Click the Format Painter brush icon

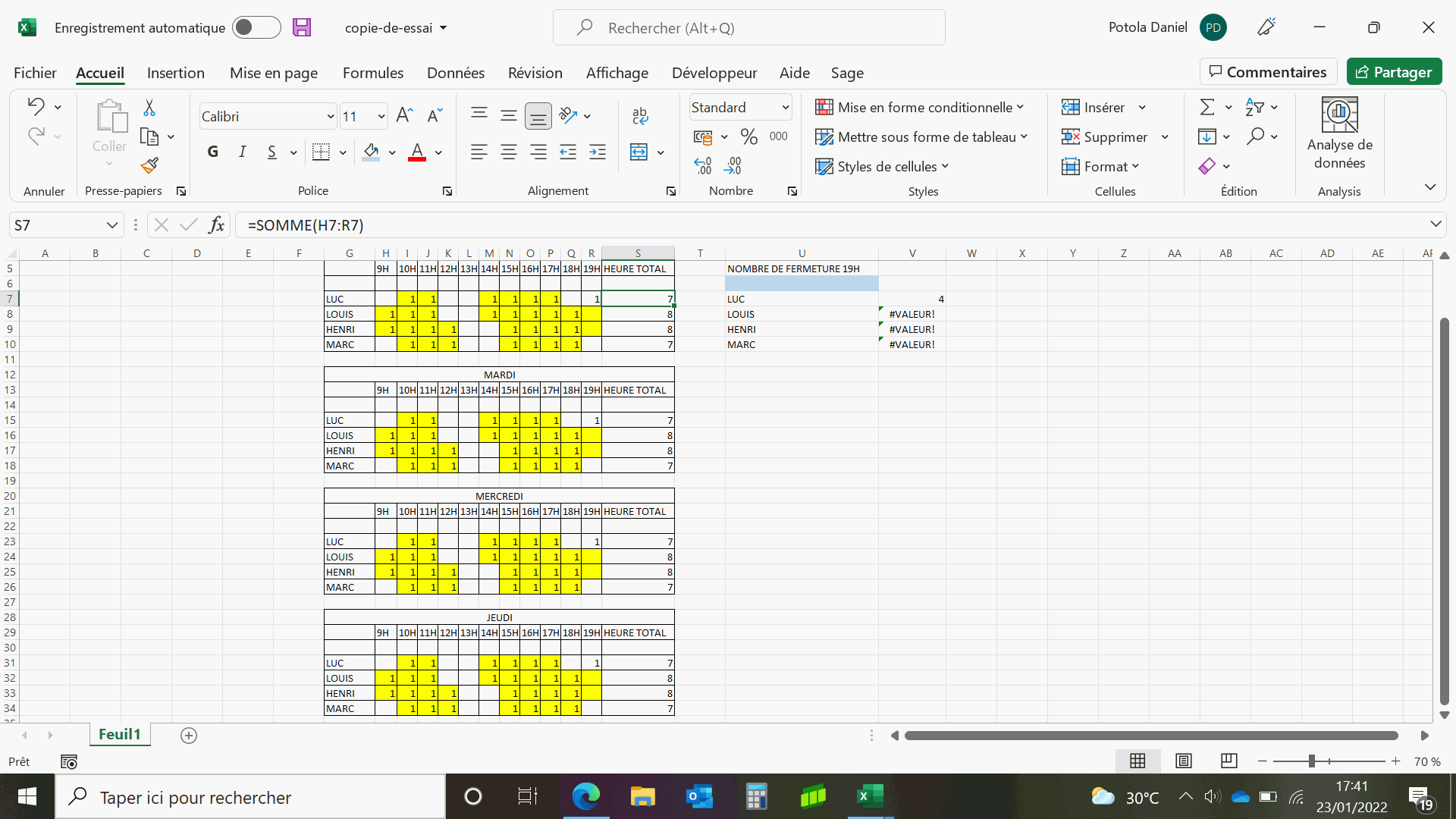click(149, 165)
